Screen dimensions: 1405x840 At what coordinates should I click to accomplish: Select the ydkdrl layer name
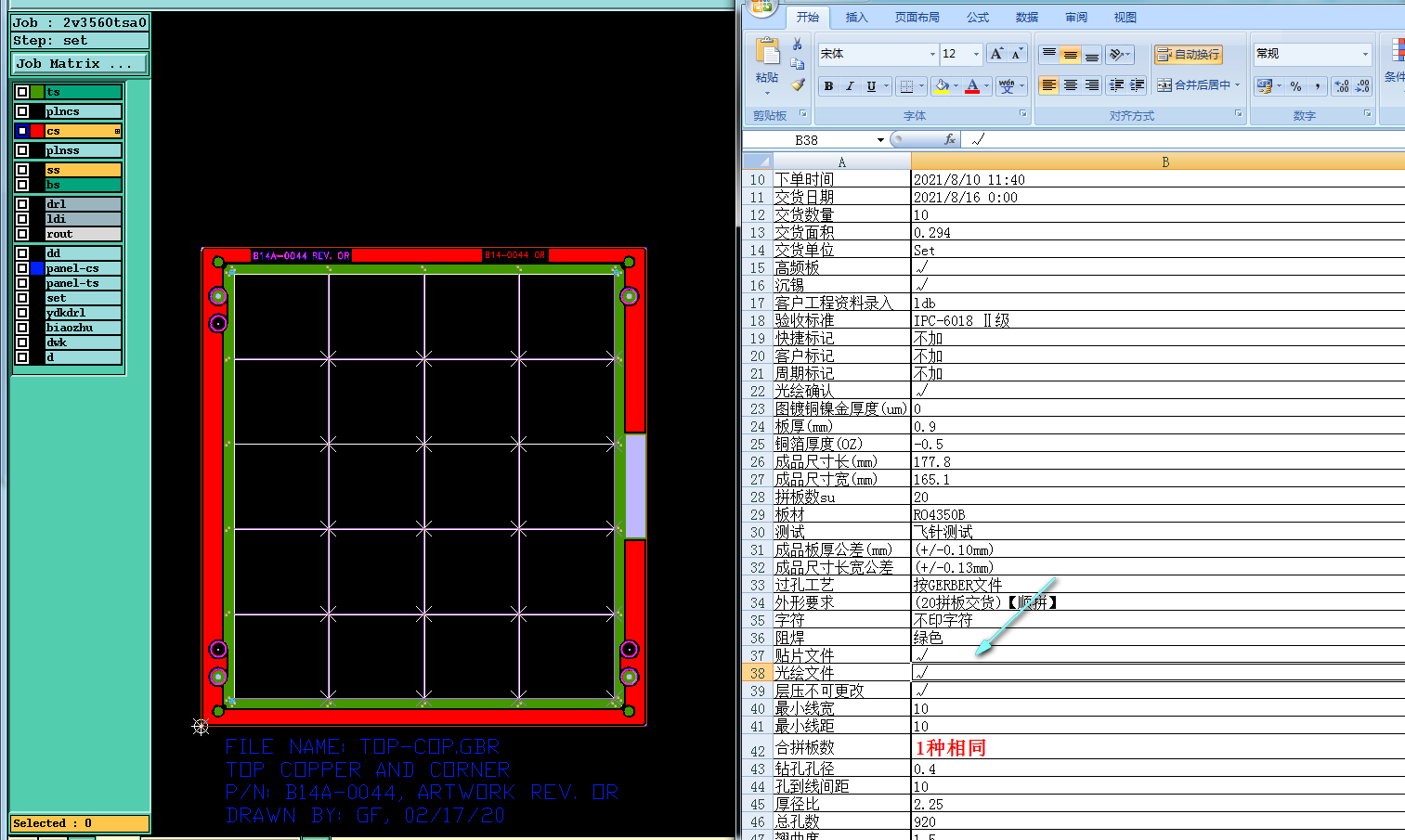83,313
